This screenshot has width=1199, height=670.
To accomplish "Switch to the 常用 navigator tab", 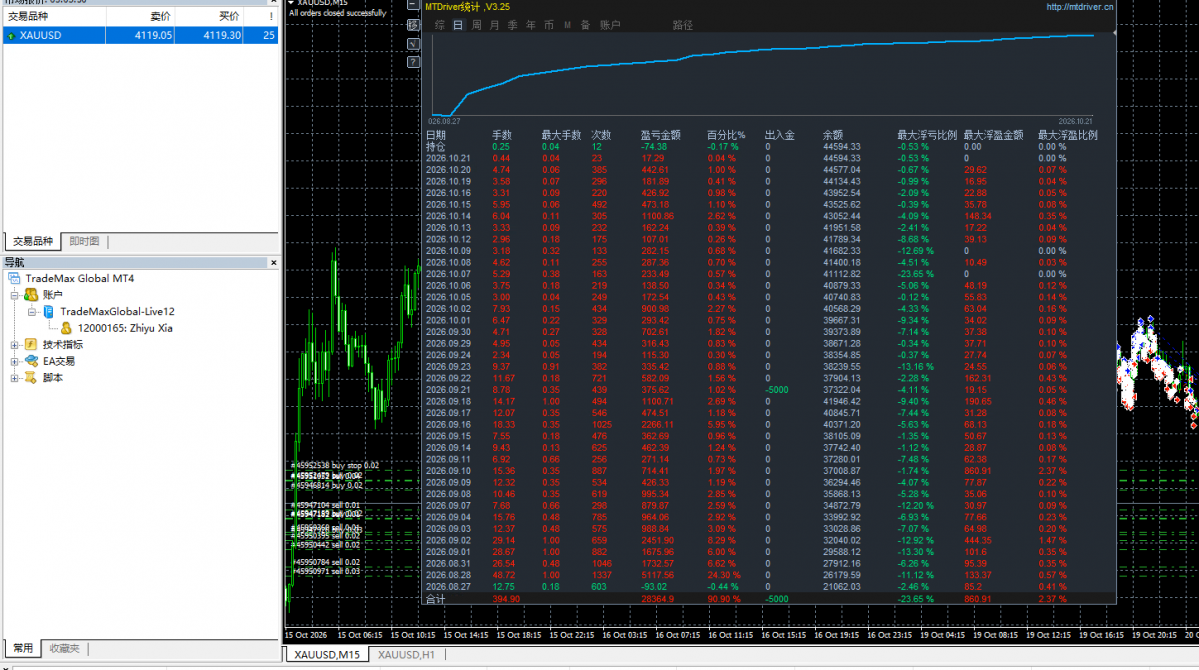I will [x=23, y=648].
